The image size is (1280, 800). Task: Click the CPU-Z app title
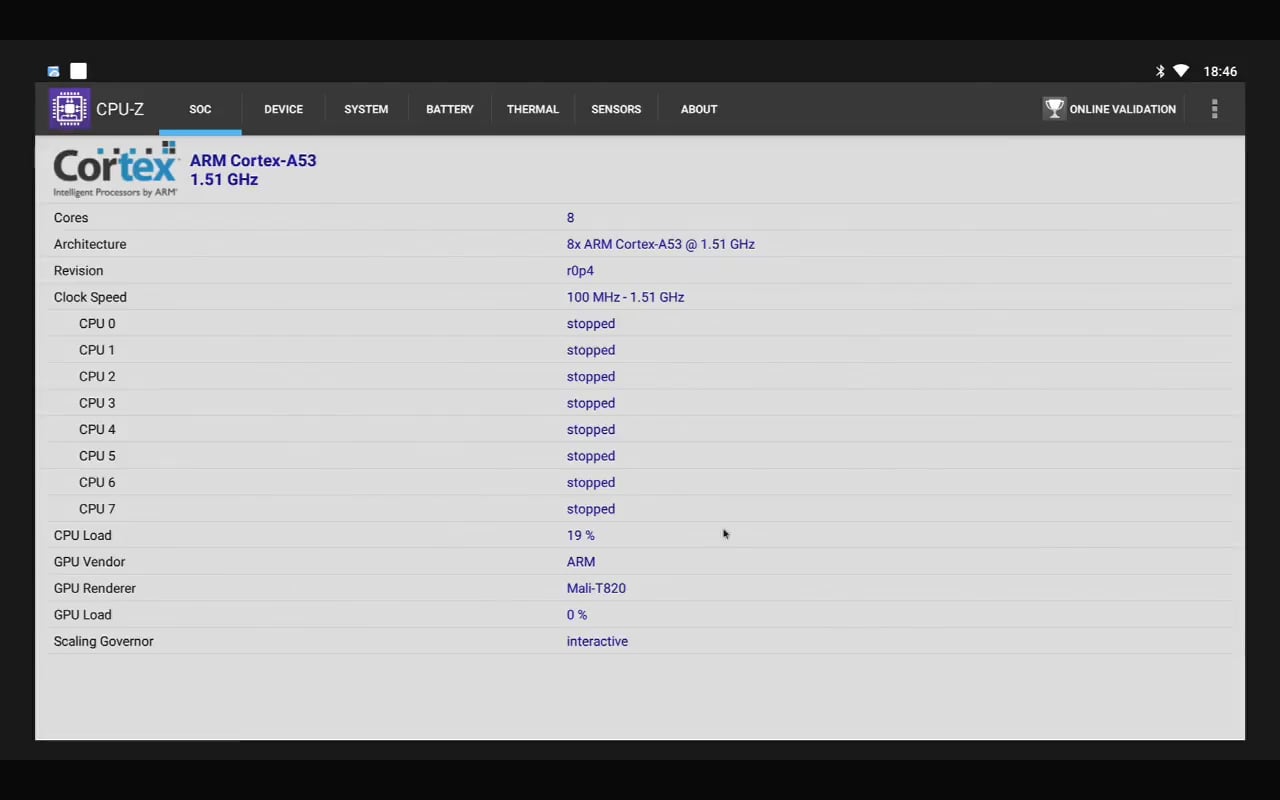pos(120,109)
